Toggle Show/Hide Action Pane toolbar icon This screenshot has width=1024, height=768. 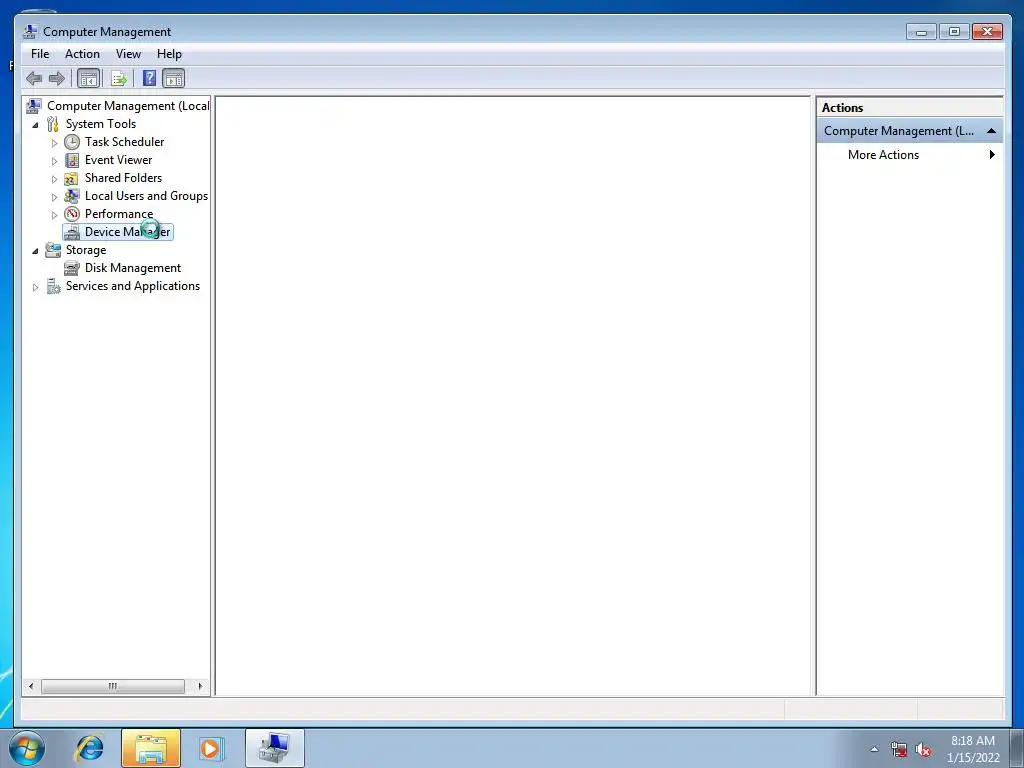174,79
